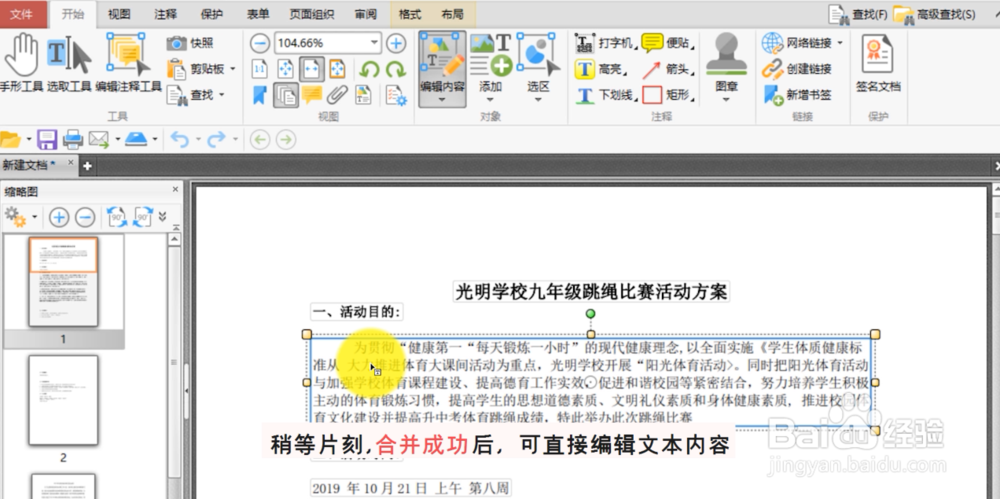This screenshot has height=499, width=1000.
Task: Set view to actual size 1:1
Action: point(260,69)
